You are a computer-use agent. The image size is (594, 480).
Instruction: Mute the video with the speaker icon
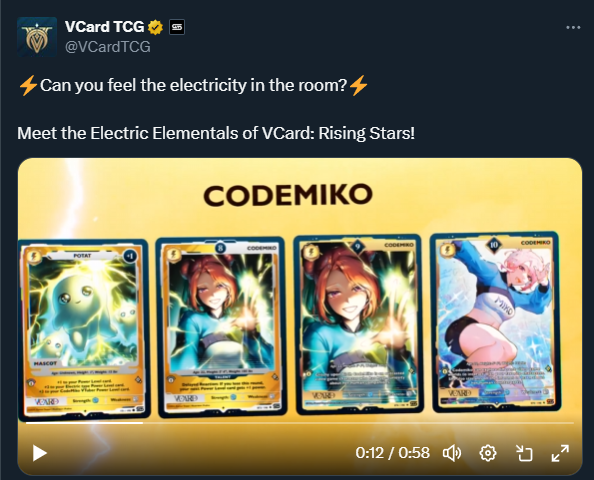452,453
